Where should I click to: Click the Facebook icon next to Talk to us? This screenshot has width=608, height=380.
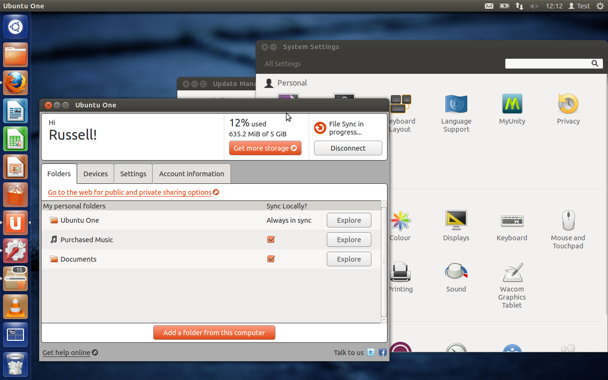(x=382, y=352)
